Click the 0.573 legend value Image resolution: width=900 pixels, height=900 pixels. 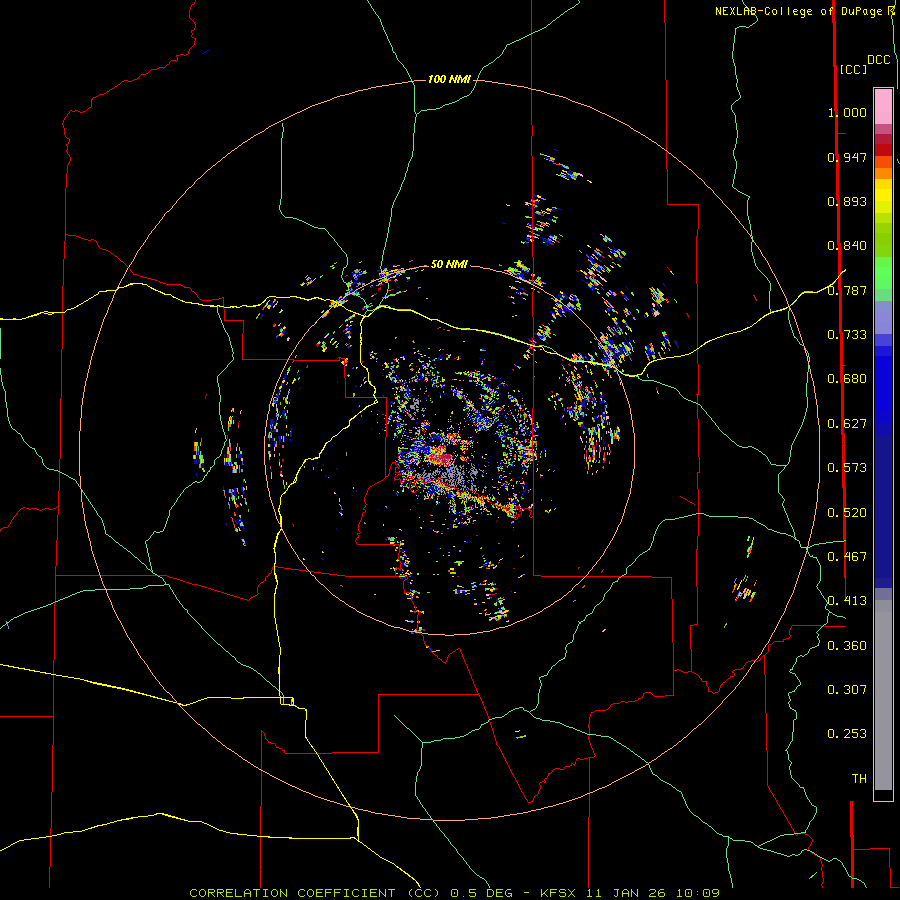tap(847, 468)
